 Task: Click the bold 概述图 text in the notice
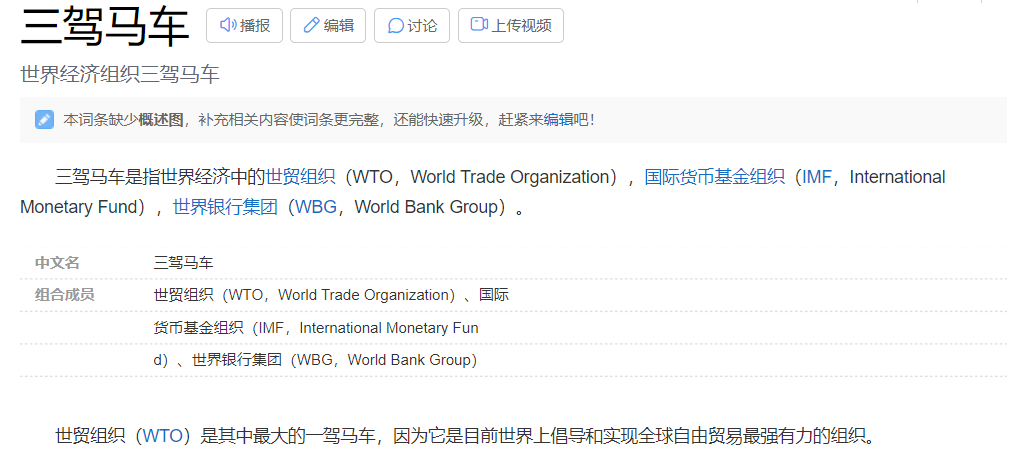[x=160, y=119]
